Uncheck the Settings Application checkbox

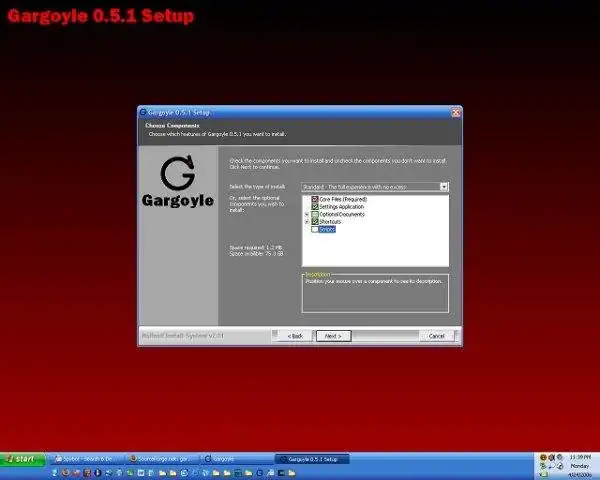coord(315,207)
